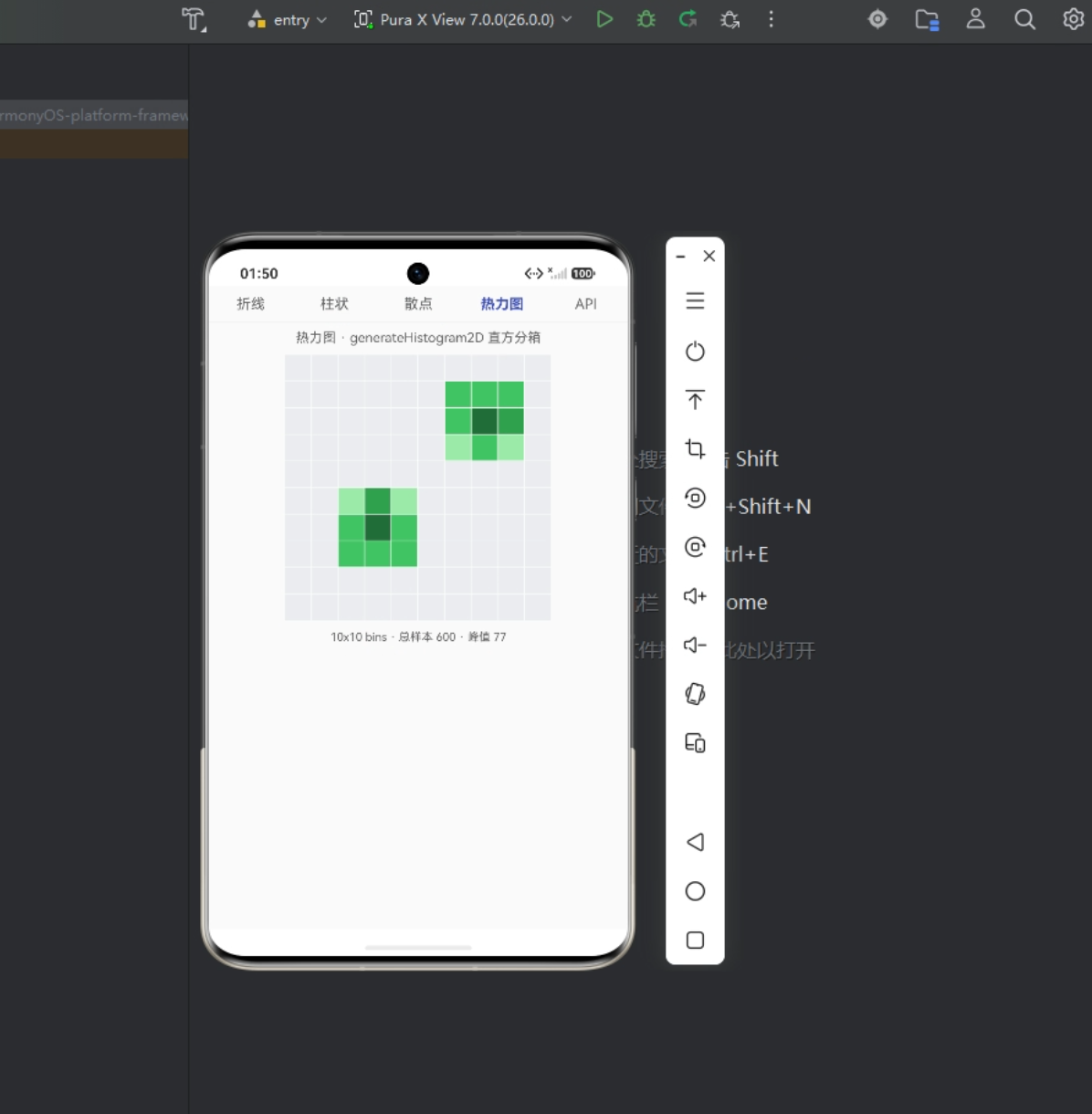Open the emulator hamburger menu

[695, 301]
